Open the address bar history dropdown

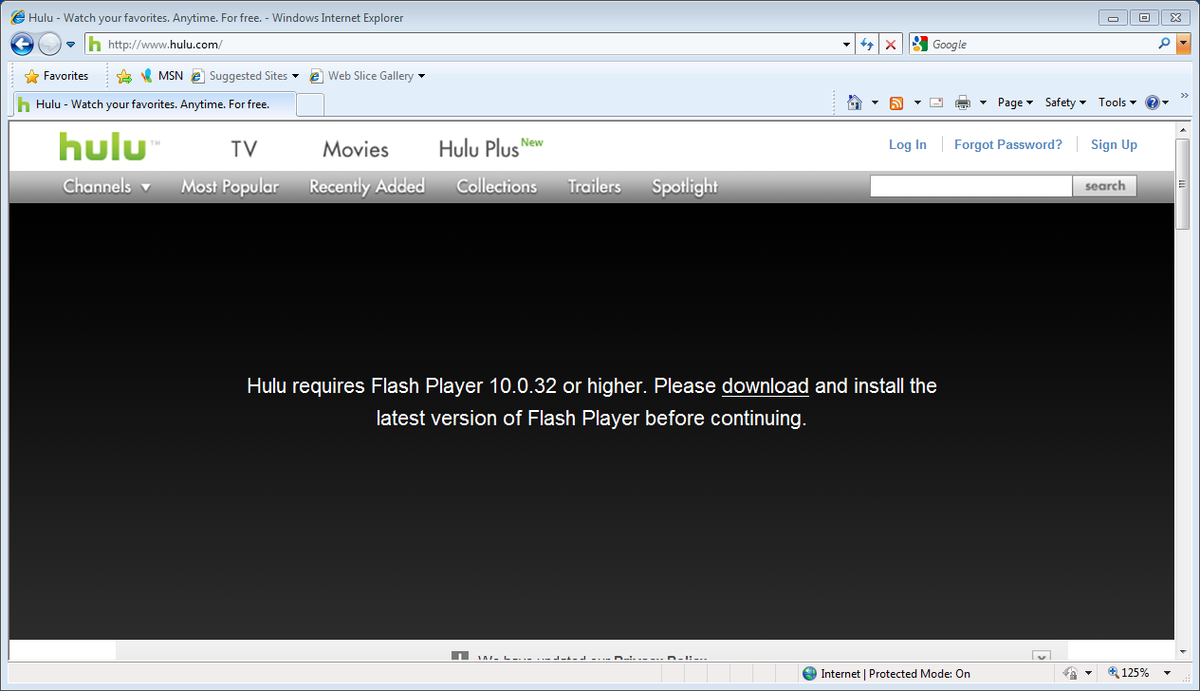[846, 44]
